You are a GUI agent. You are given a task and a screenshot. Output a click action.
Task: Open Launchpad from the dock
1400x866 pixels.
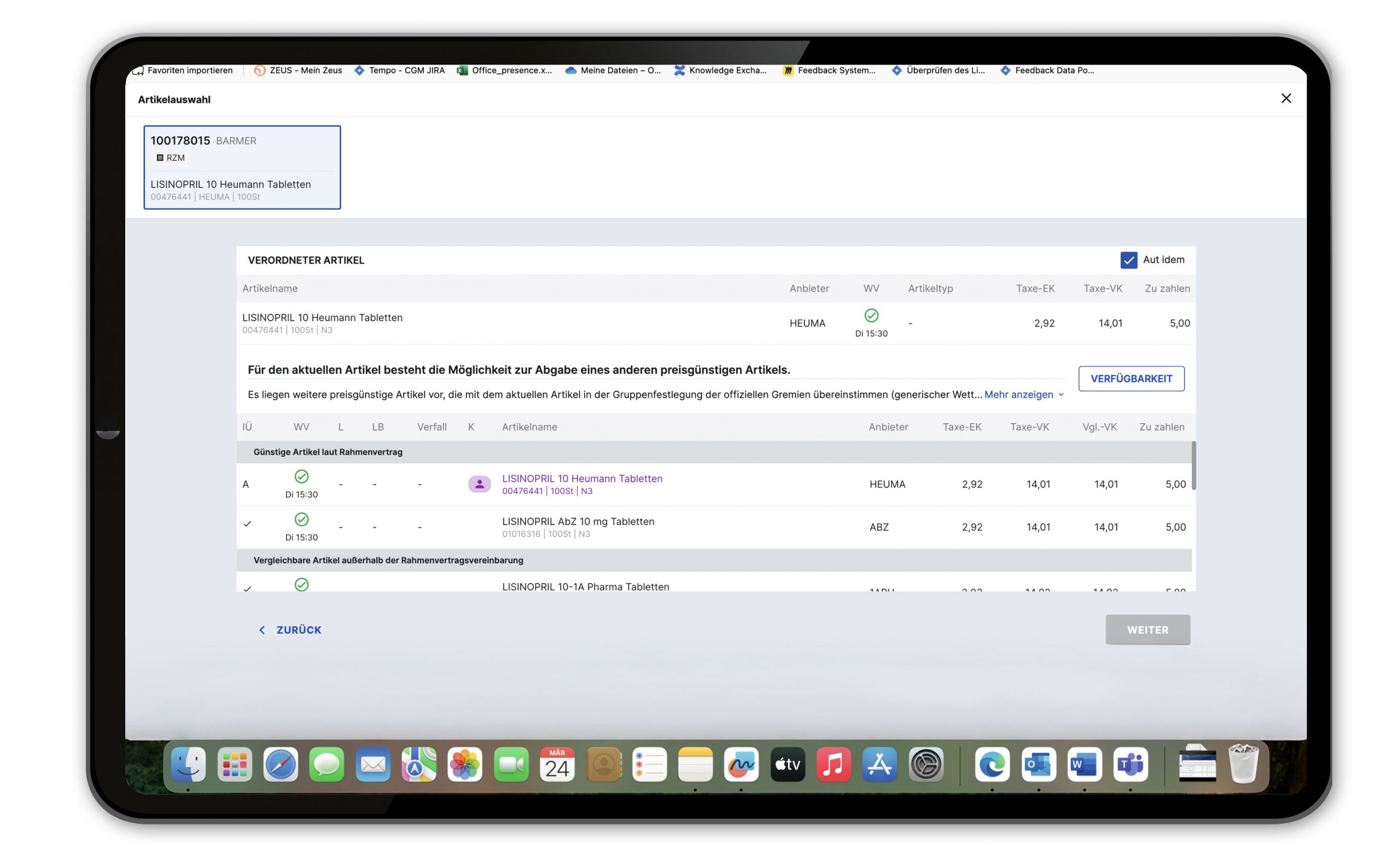coord(235,765)
